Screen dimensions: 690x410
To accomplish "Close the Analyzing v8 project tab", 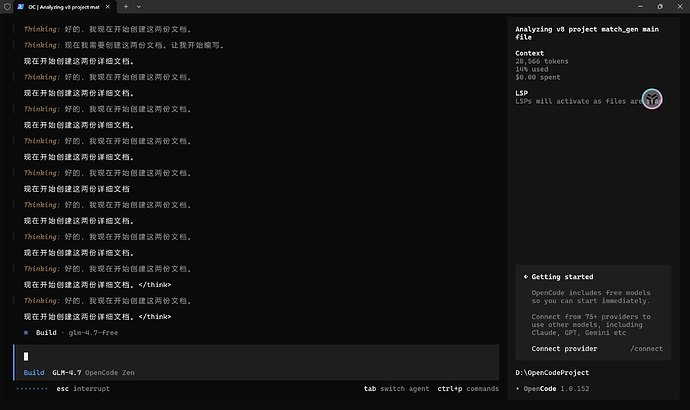I will [107, 7].
